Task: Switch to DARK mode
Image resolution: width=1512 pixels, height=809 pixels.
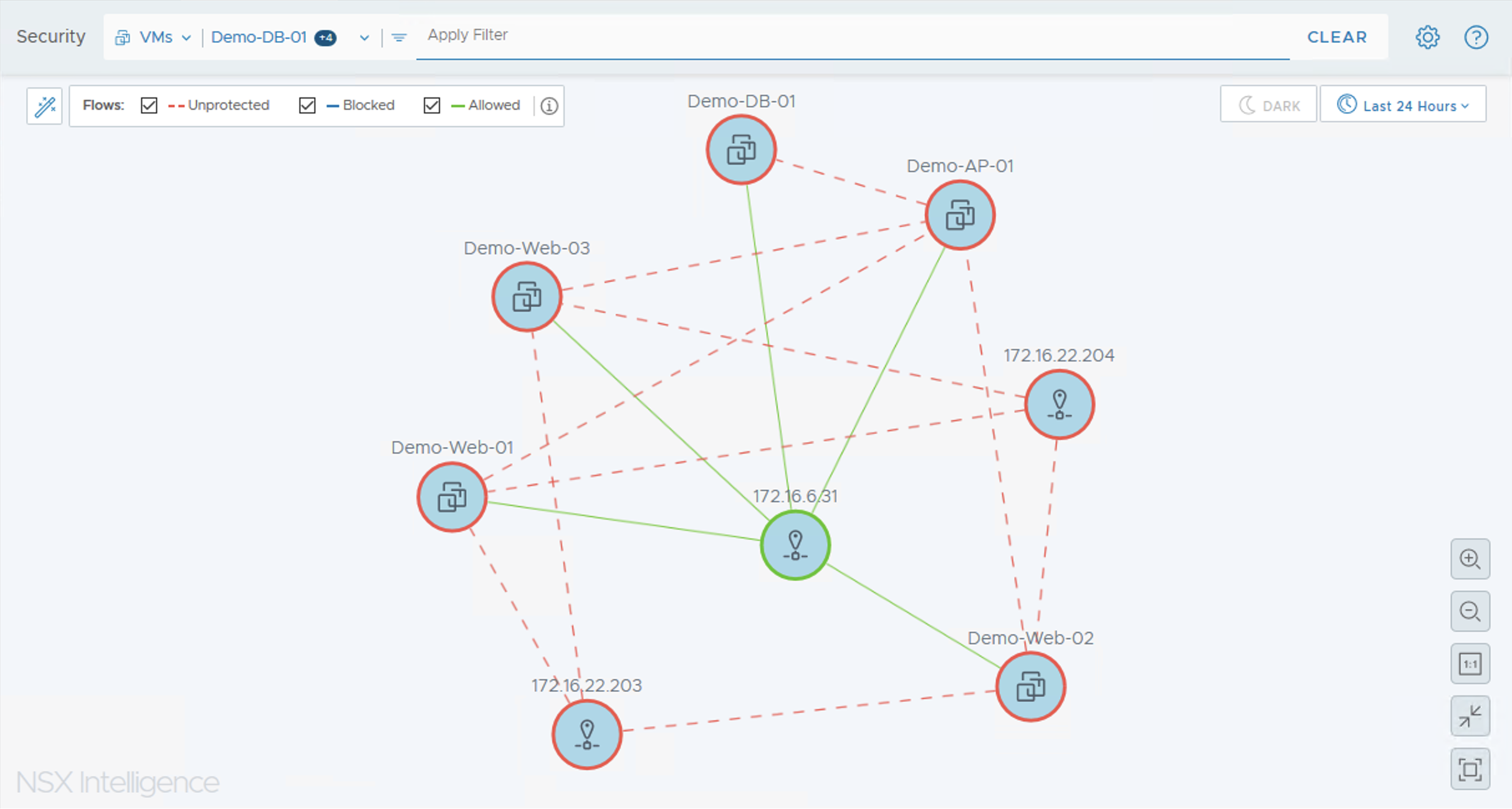Action: 1268,105
